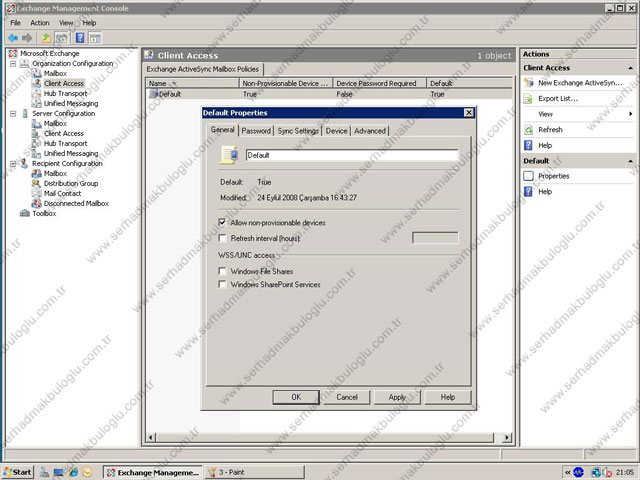Click the policy name field containing Default
The image size is (640, 480).
[352, 155]
